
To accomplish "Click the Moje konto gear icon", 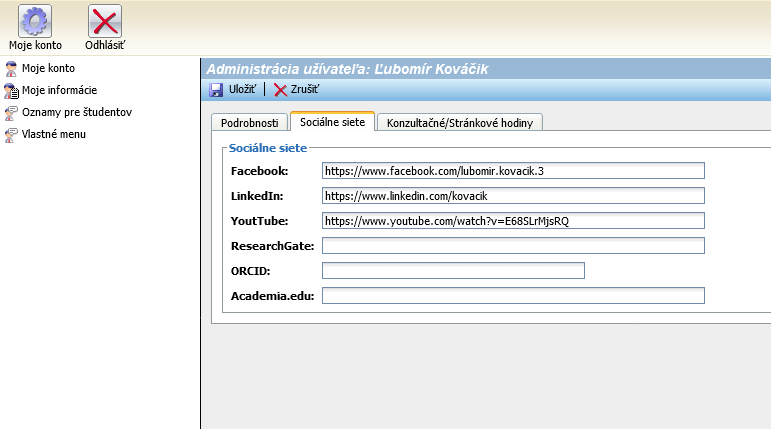I will (x=35, y=21).
